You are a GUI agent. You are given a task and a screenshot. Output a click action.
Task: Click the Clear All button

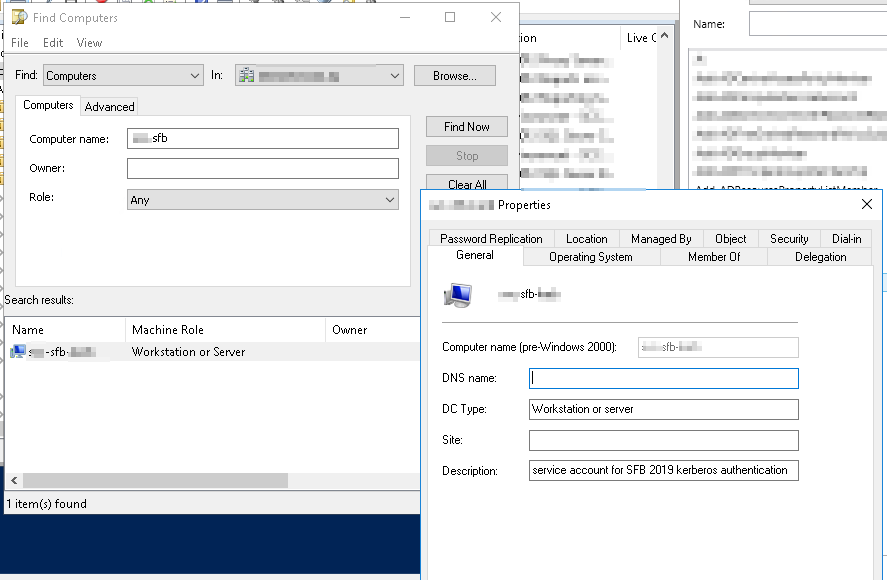(467, 184)
